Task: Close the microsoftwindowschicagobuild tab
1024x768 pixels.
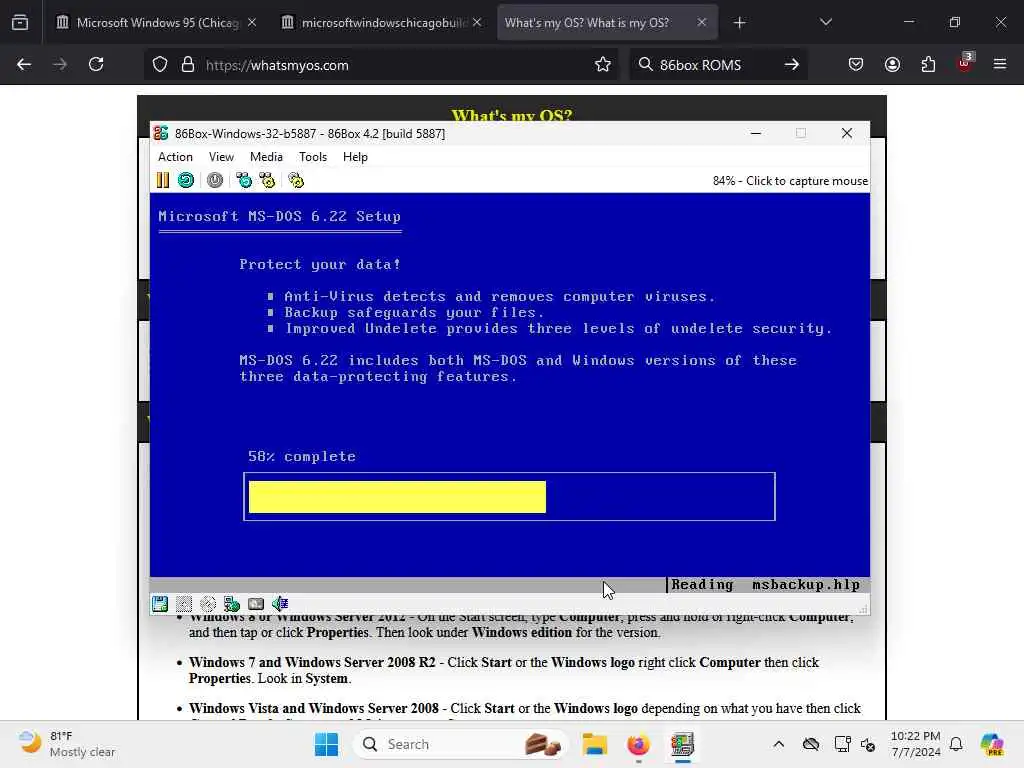Action: (477, 22)
